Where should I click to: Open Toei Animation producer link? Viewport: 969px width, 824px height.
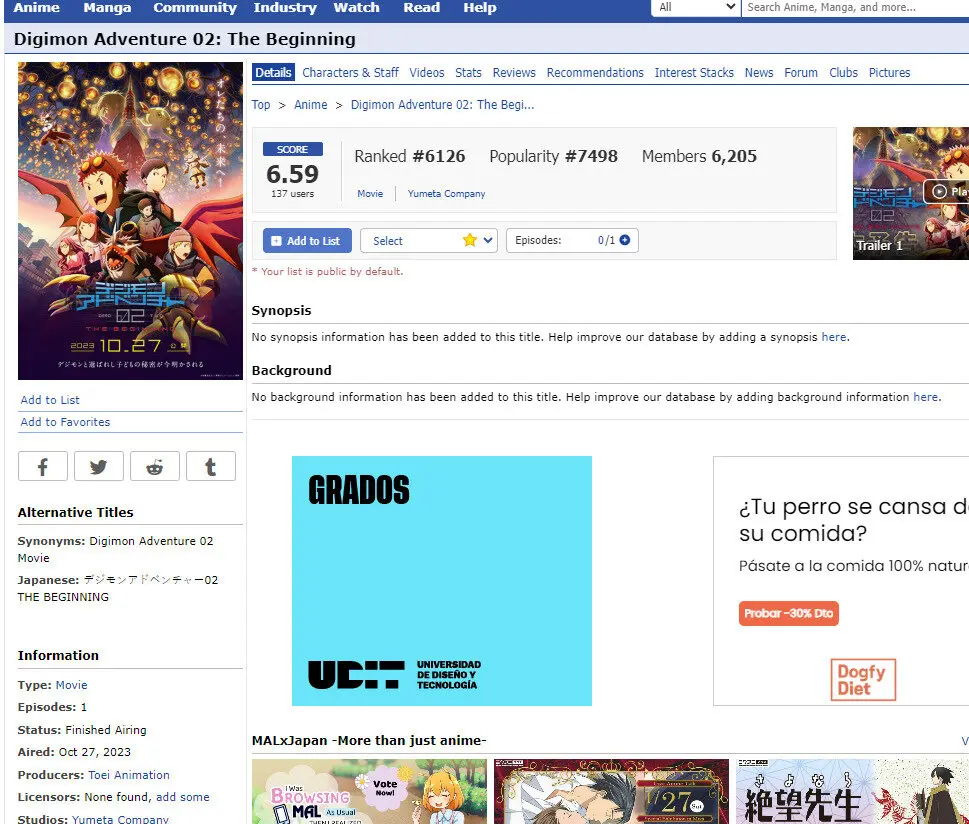coord(129,775)
